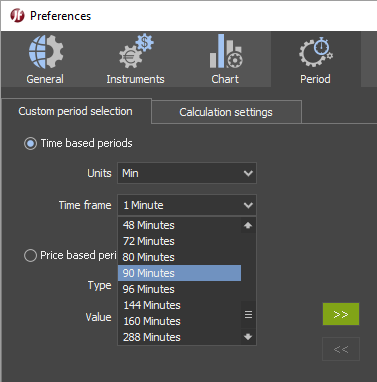Switch to the Custom period selection tab
The width and height of the screenshot is (377, 382).
click(x=76, y=111)
